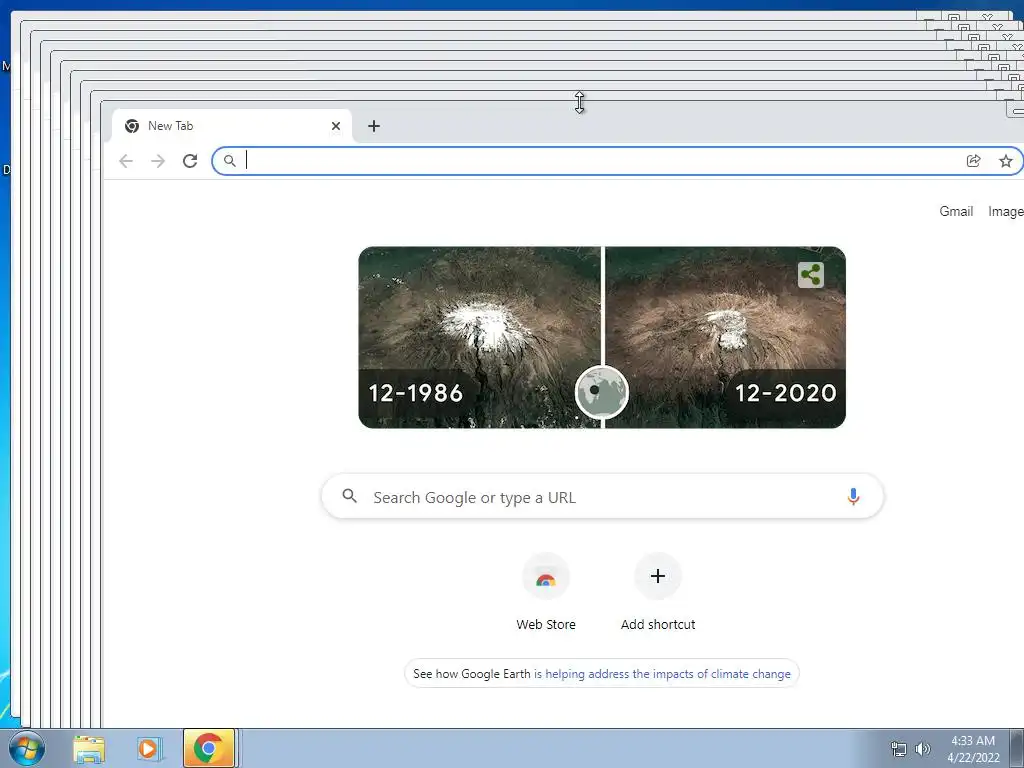Open Windows Explorer from taskbar
Screen dimensions: 1024x768
89,748
